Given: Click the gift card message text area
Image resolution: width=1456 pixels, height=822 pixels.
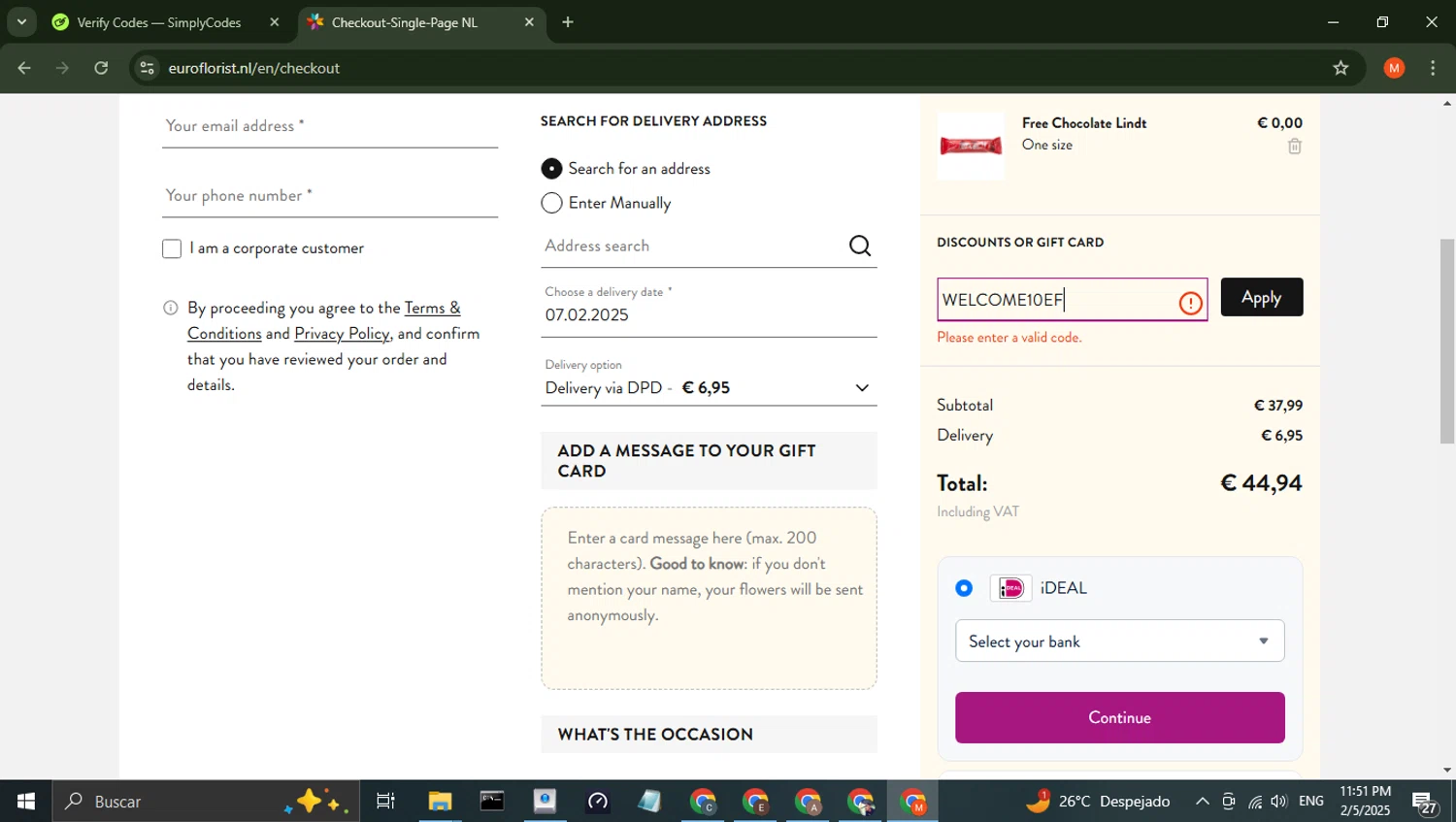Looking at the screenshot, I should [x=709, y=598].
